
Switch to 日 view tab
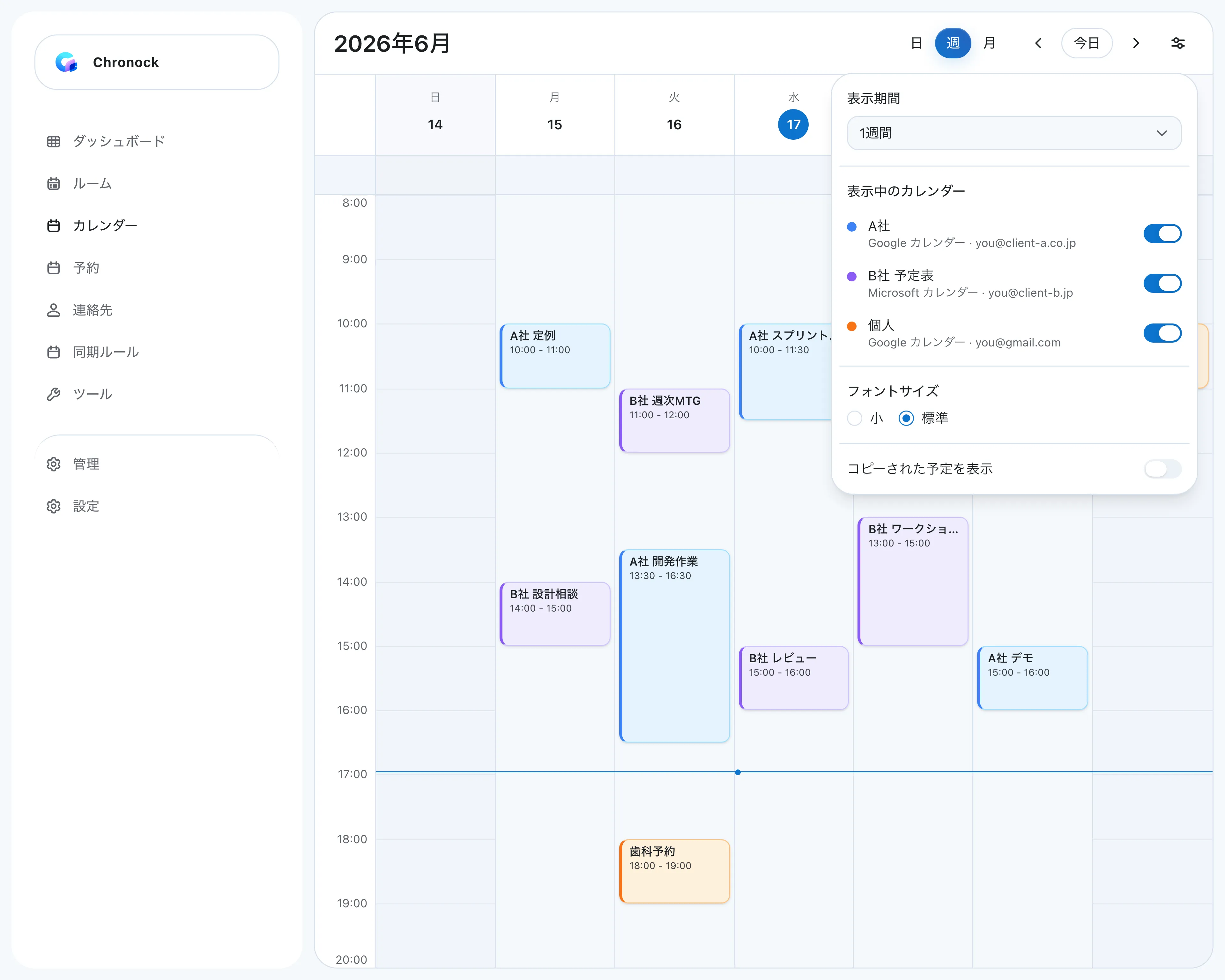tap(917, 43)
